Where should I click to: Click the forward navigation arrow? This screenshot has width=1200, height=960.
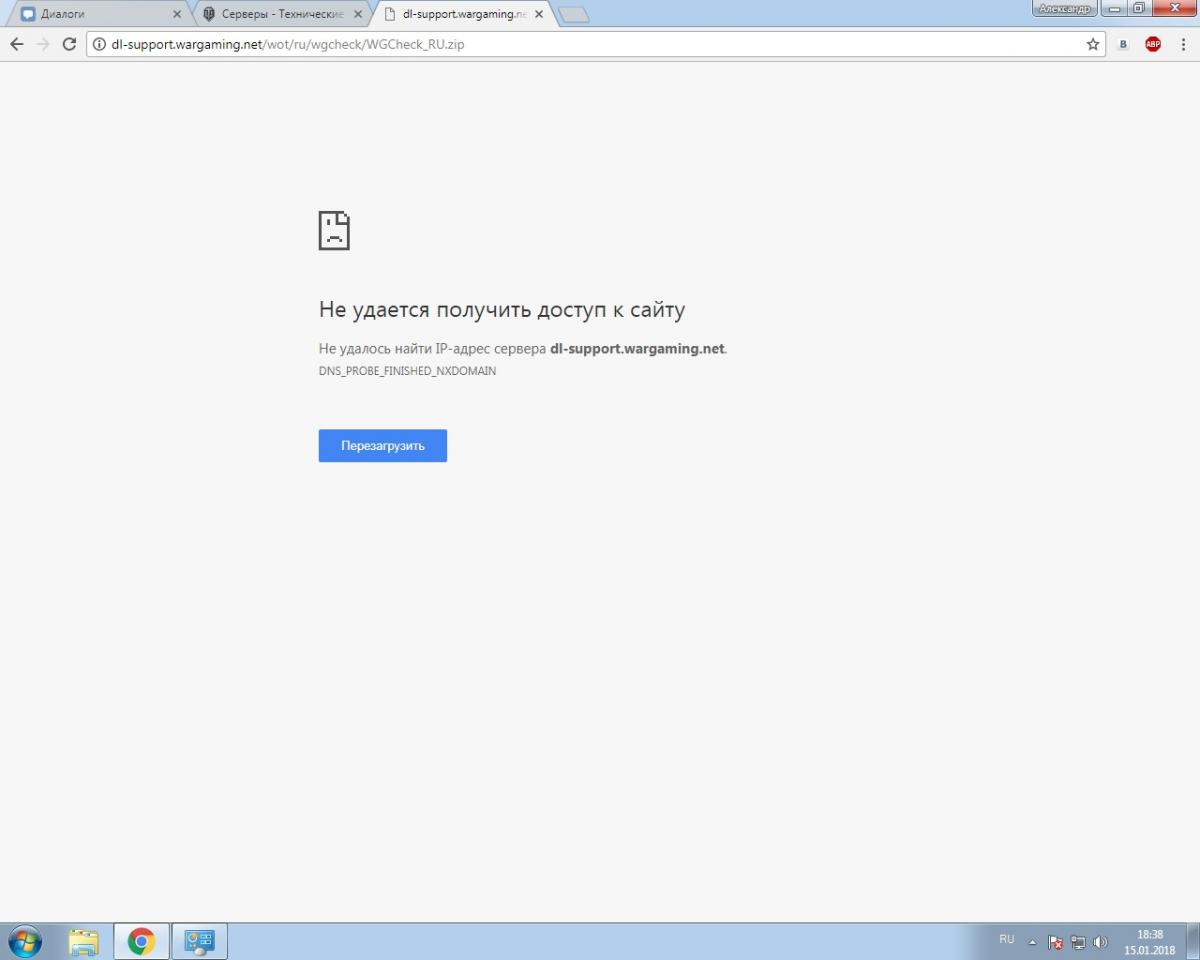click(43, 44)
